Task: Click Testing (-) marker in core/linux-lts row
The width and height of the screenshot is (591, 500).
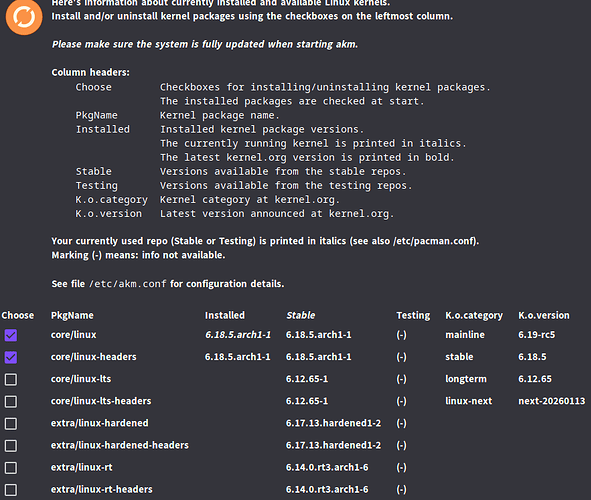Action: [x=402, y=379]
